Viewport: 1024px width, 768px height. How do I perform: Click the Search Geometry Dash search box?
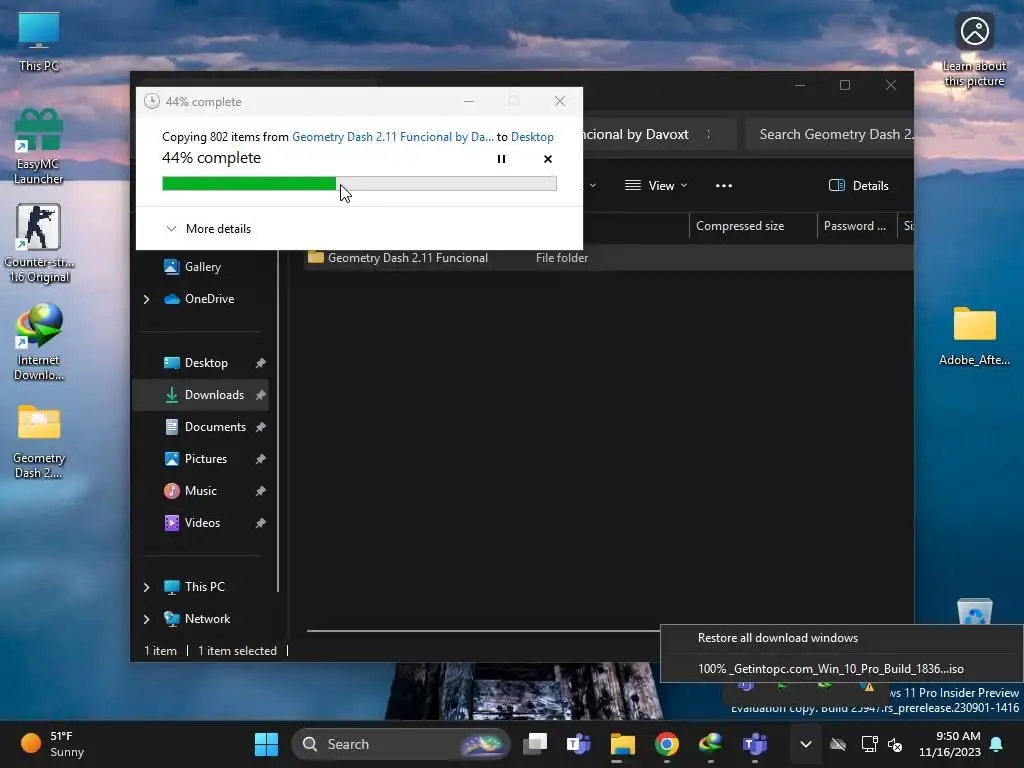829,134
